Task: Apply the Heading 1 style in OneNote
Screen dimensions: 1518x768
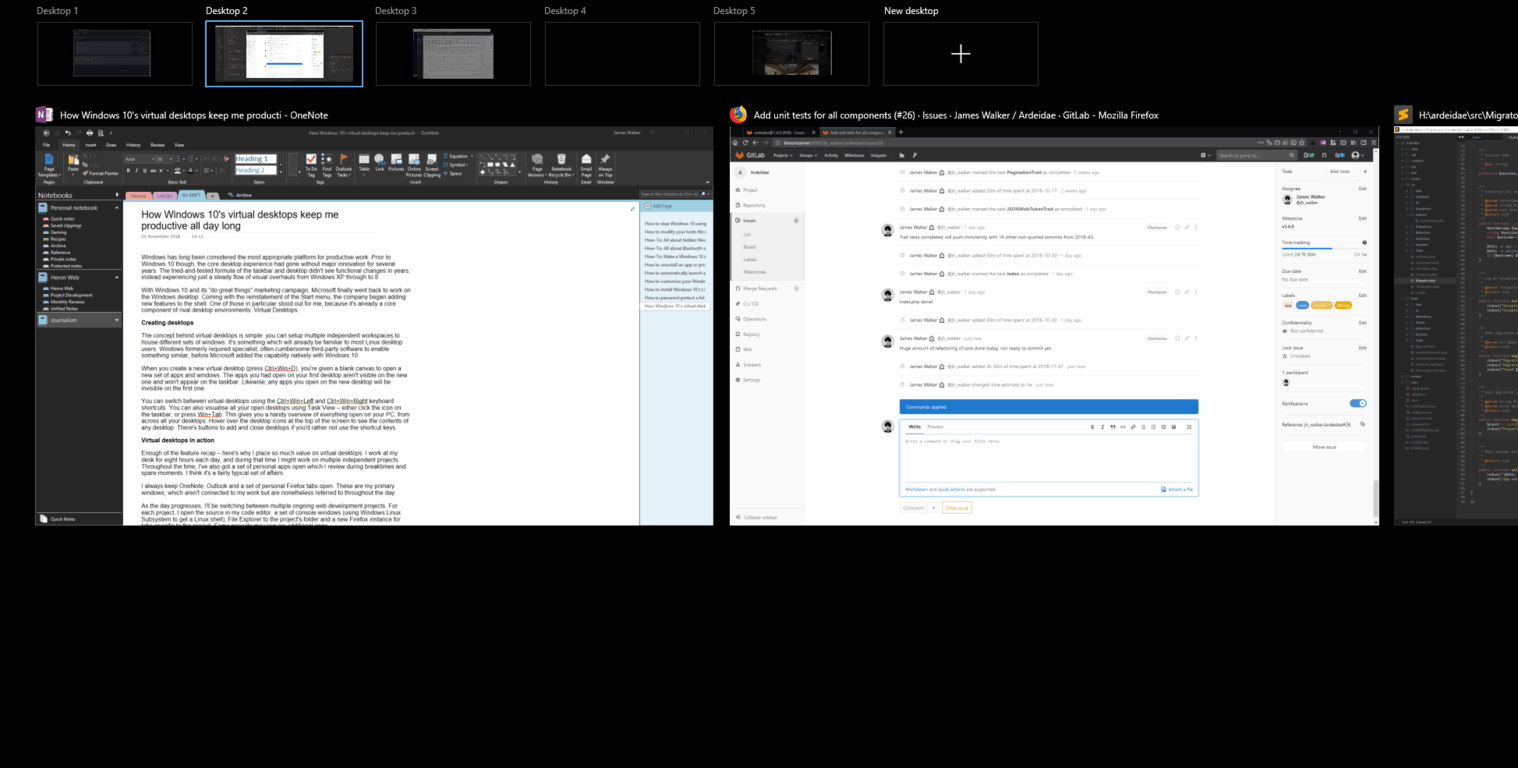Action: tap(256, 159)
